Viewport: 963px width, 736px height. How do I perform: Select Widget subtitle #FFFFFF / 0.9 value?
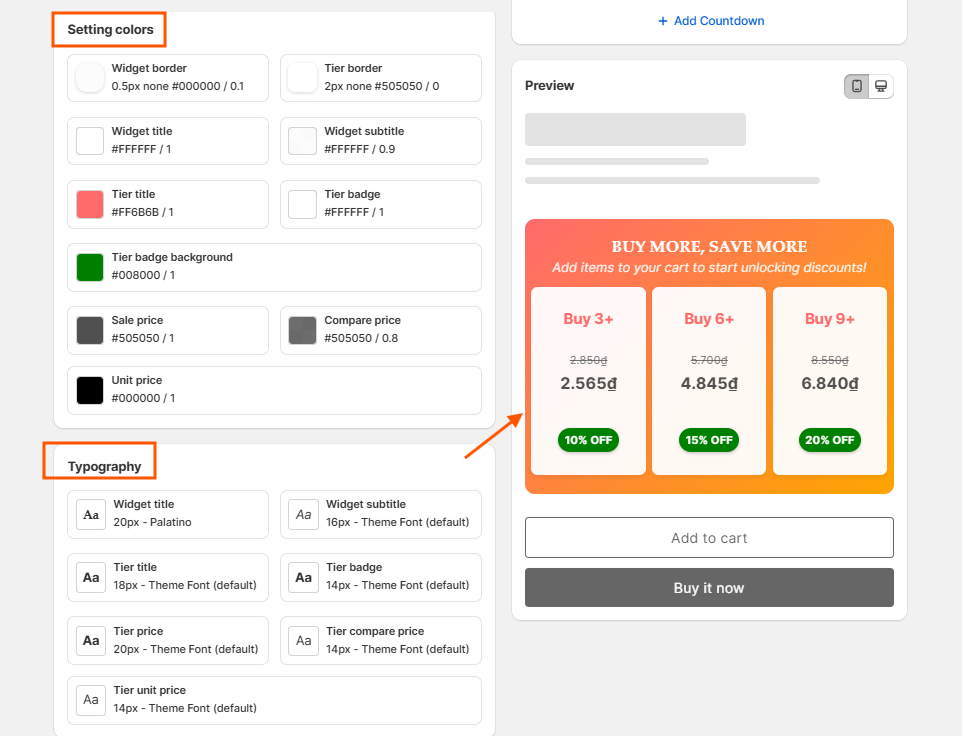(360, 149)
